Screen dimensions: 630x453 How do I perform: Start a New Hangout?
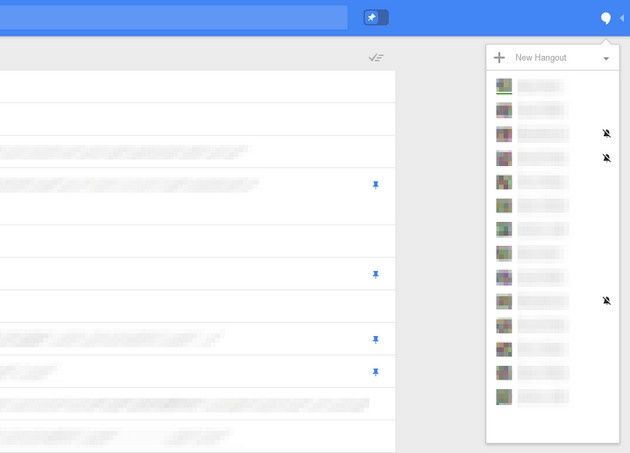(x=541, y=58)
